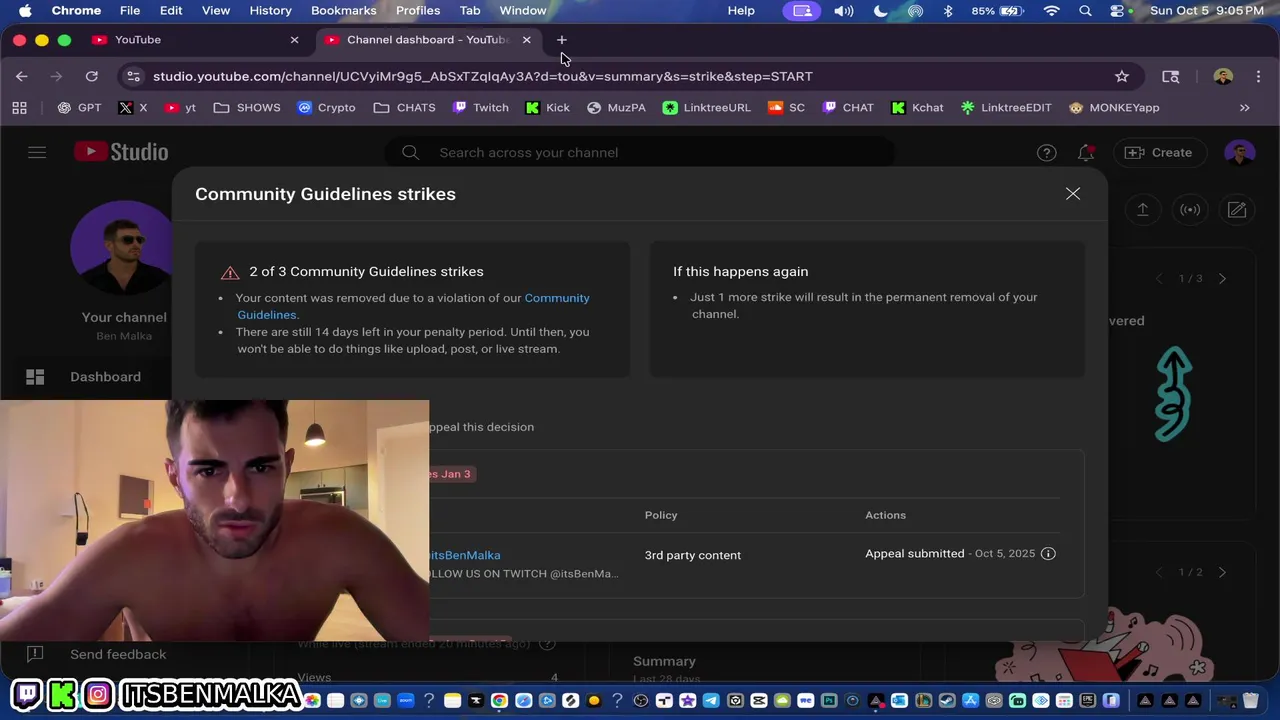
Task: Click the address bar URL
Action: tap(483, 76)
